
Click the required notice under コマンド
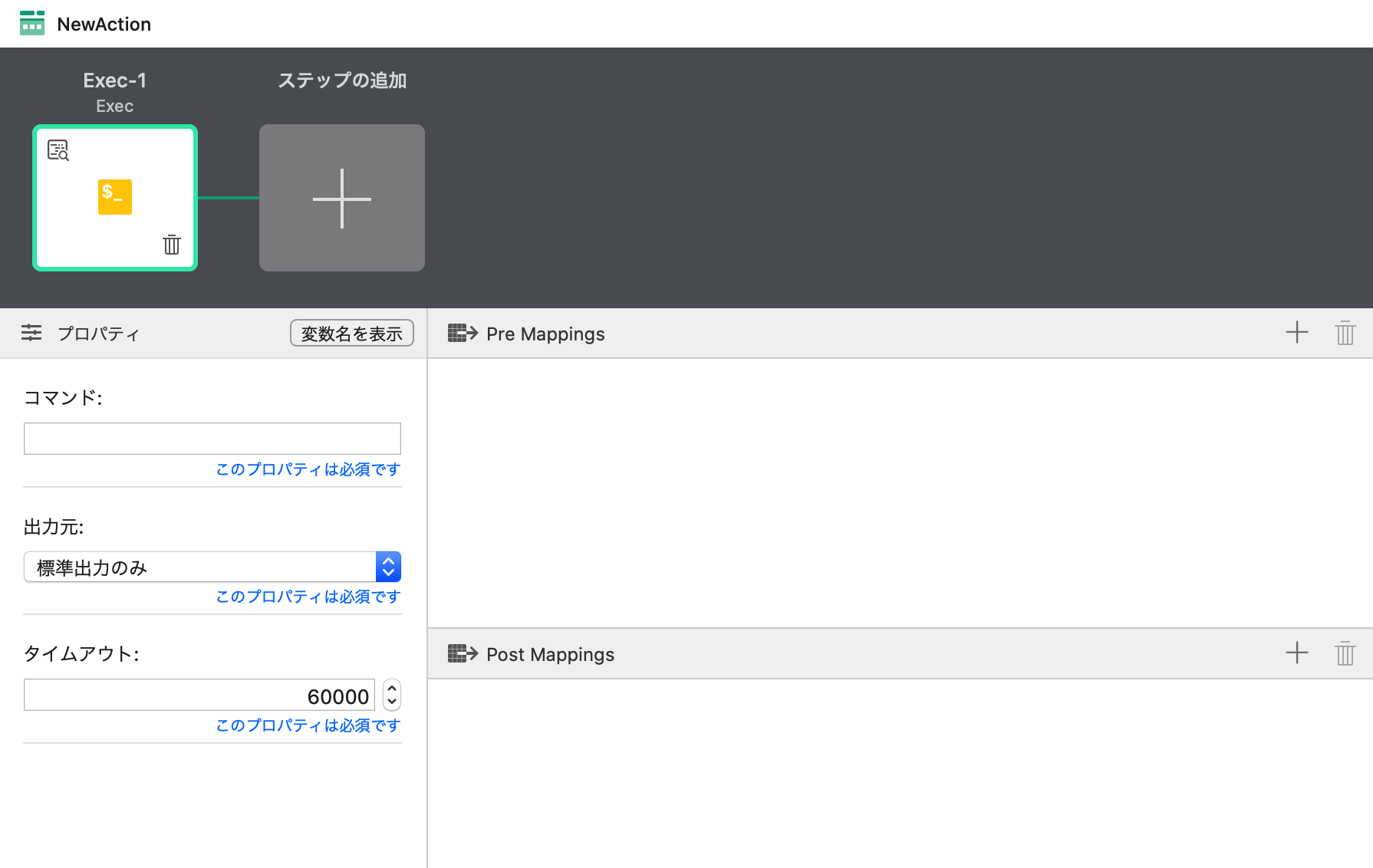[x=308, y=469]
